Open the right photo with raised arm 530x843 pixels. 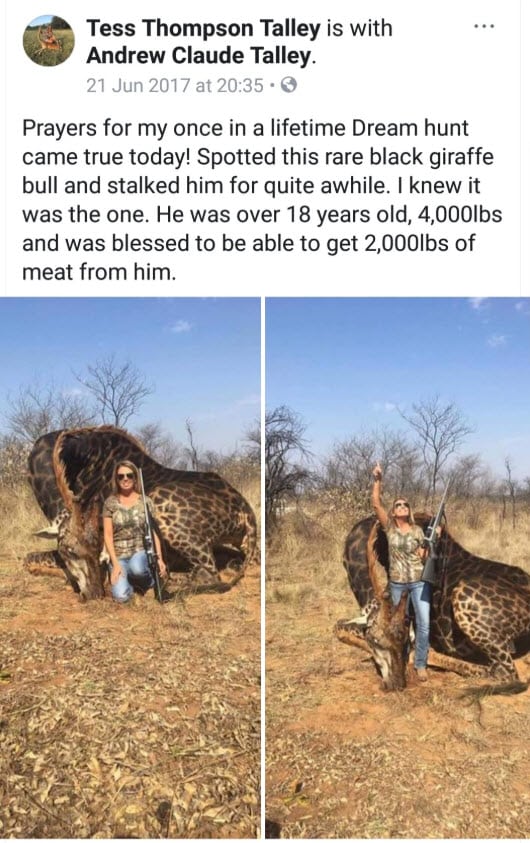pos(398,568)
